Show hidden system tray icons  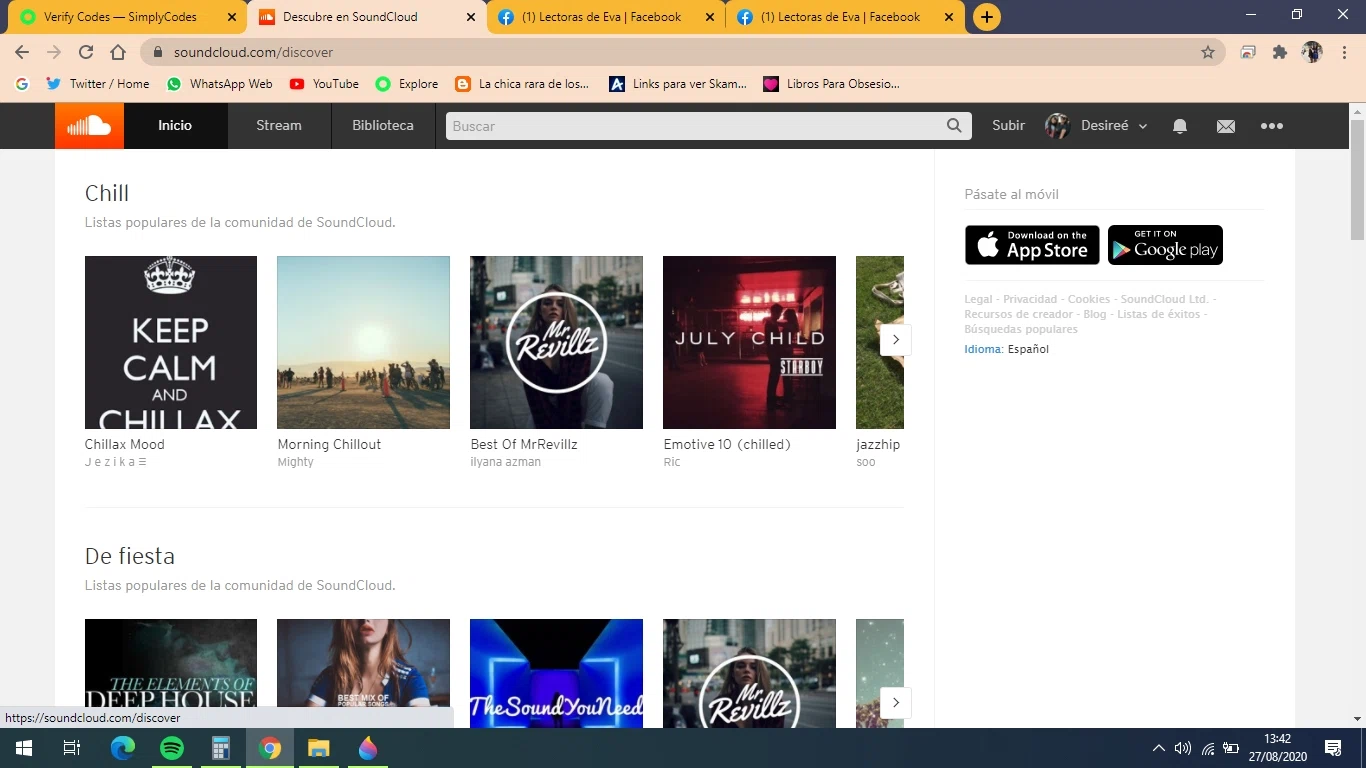1159,748
